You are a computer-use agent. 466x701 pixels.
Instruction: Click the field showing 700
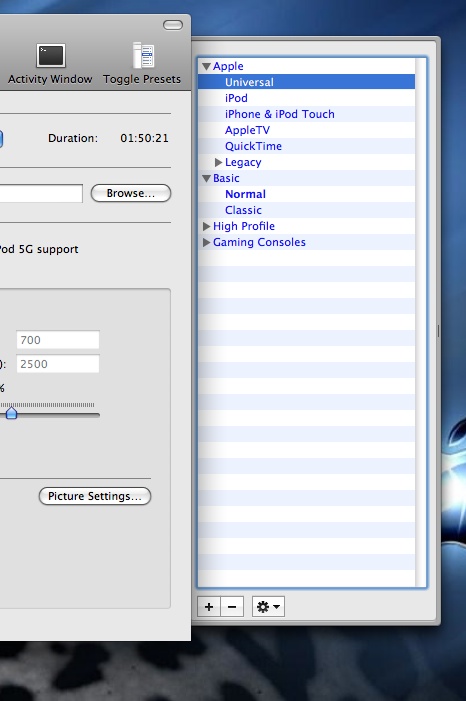(58, 340)
